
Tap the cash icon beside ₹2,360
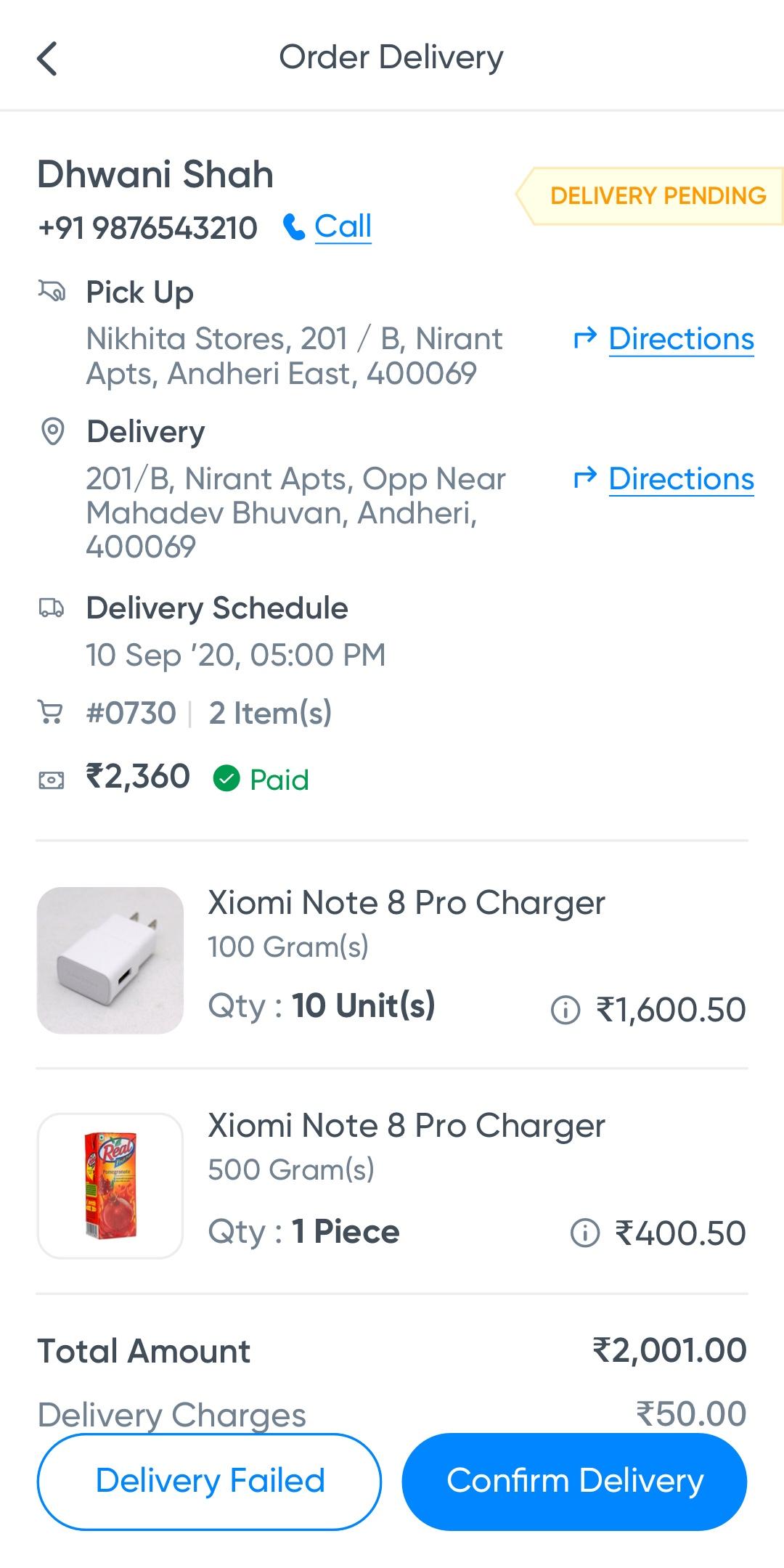click(51, 780)
